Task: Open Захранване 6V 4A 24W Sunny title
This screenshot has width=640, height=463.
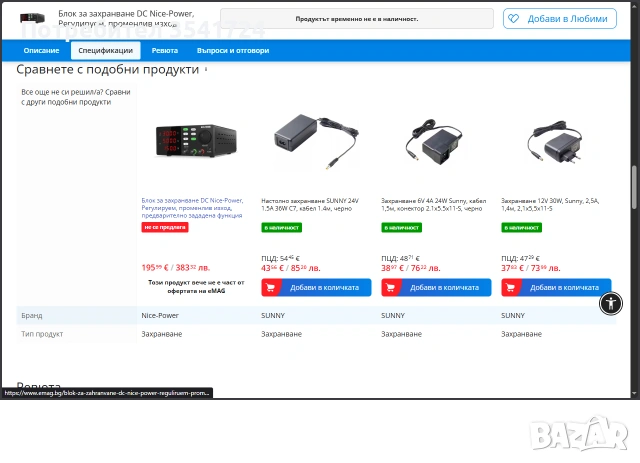Action: pyautogui.click(x=433, y=205)
